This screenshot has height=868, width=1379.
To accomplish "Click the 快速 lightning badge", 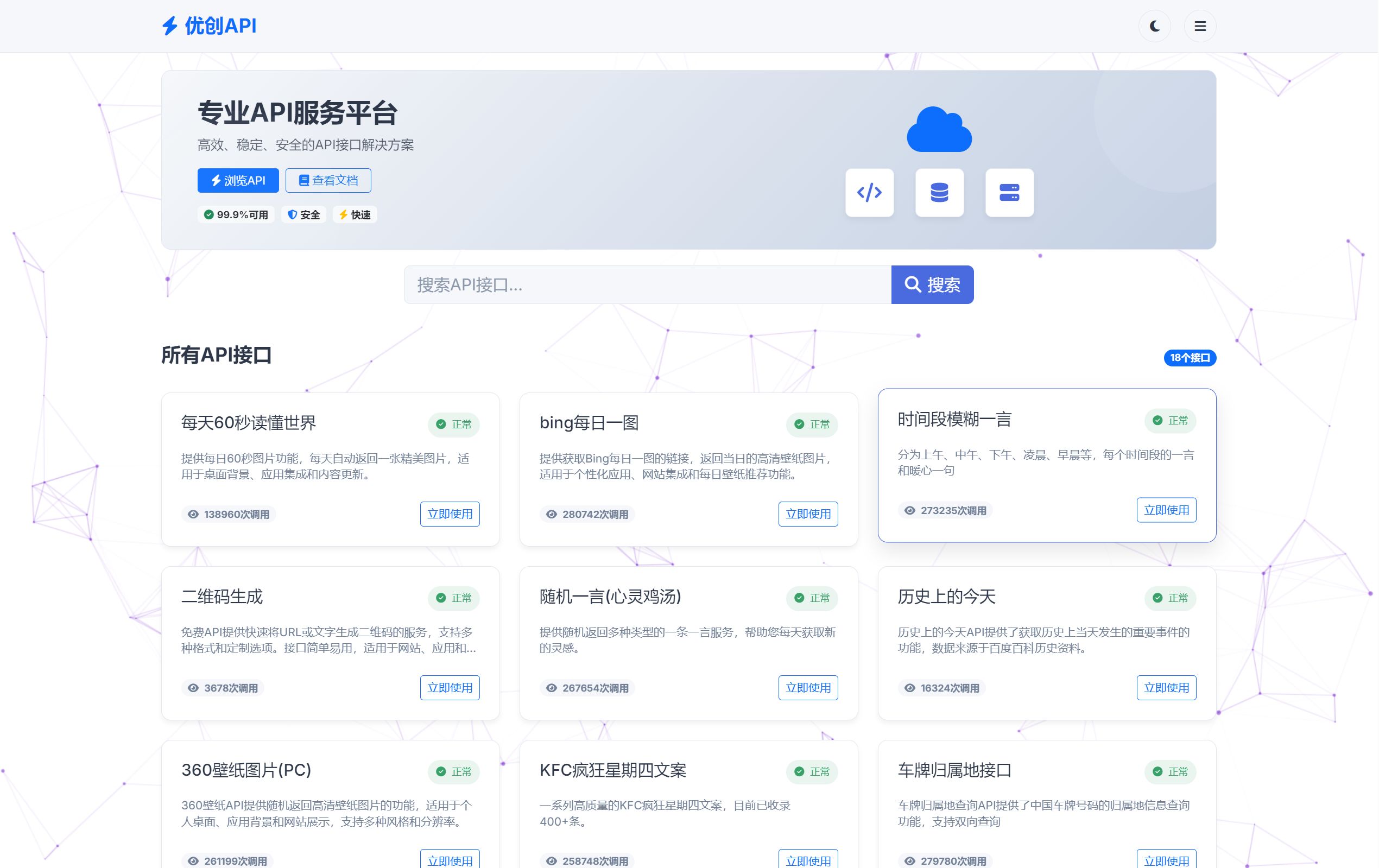I will [x=355, y=214].
